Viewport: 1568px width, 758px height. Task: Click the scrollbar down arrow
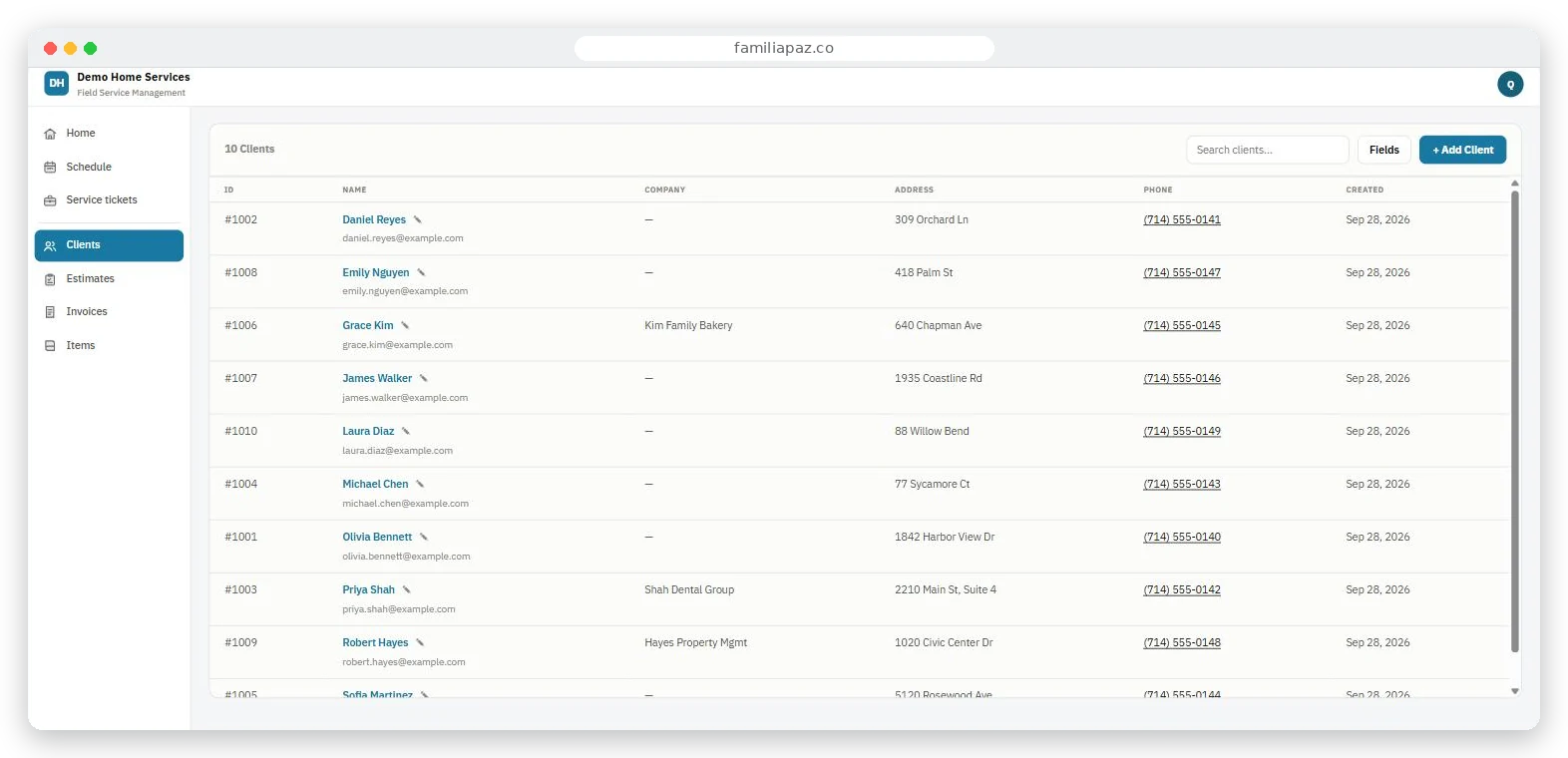coord(1514,691)
